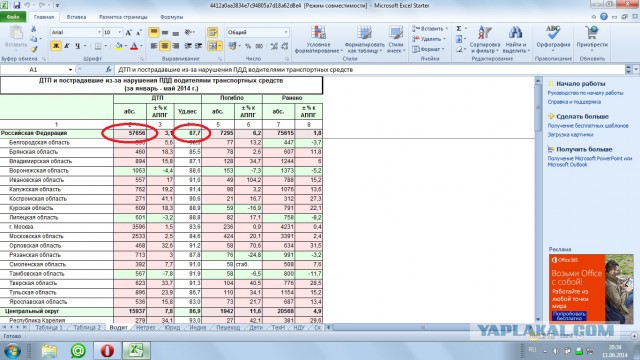Toggle bold formatting Ж
Image resolution: width=640 pixels, height=360 pixels.
(x=56, y=46)
